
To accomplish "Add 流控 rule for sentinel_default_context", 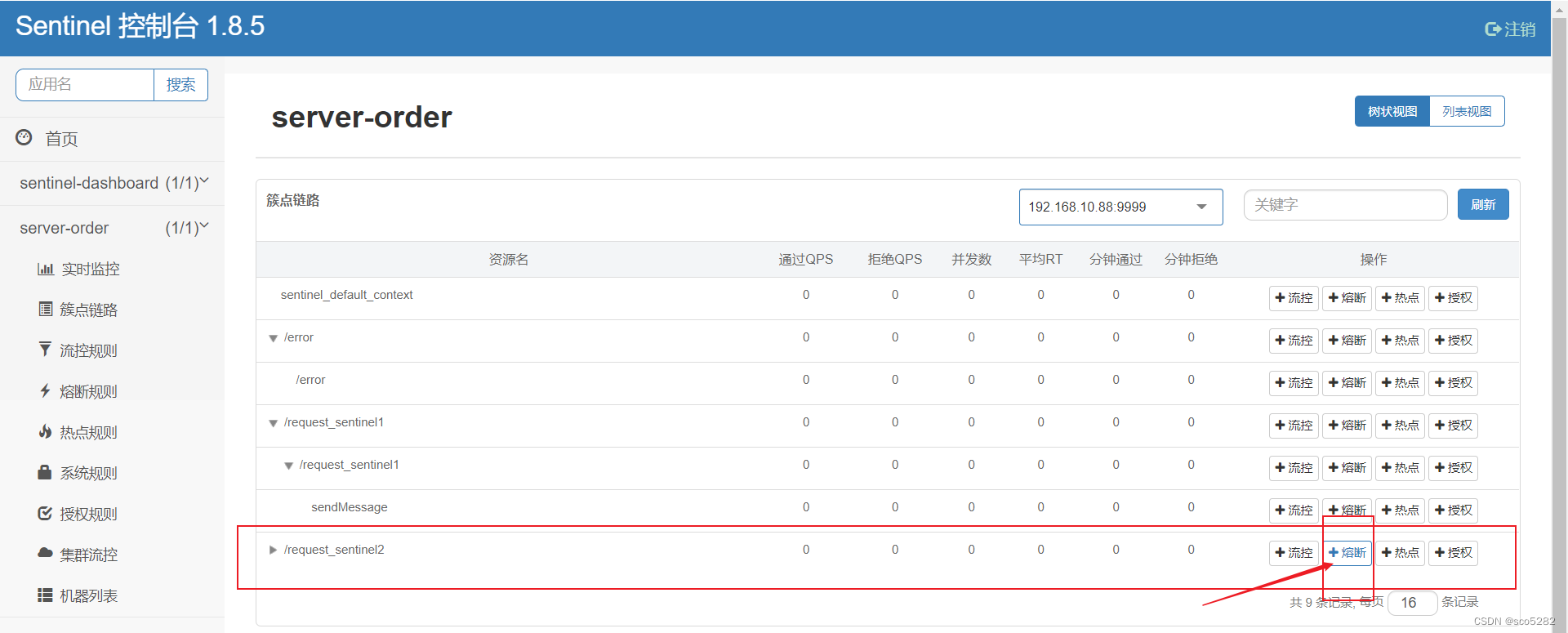I will click(x=1294, y=298).
